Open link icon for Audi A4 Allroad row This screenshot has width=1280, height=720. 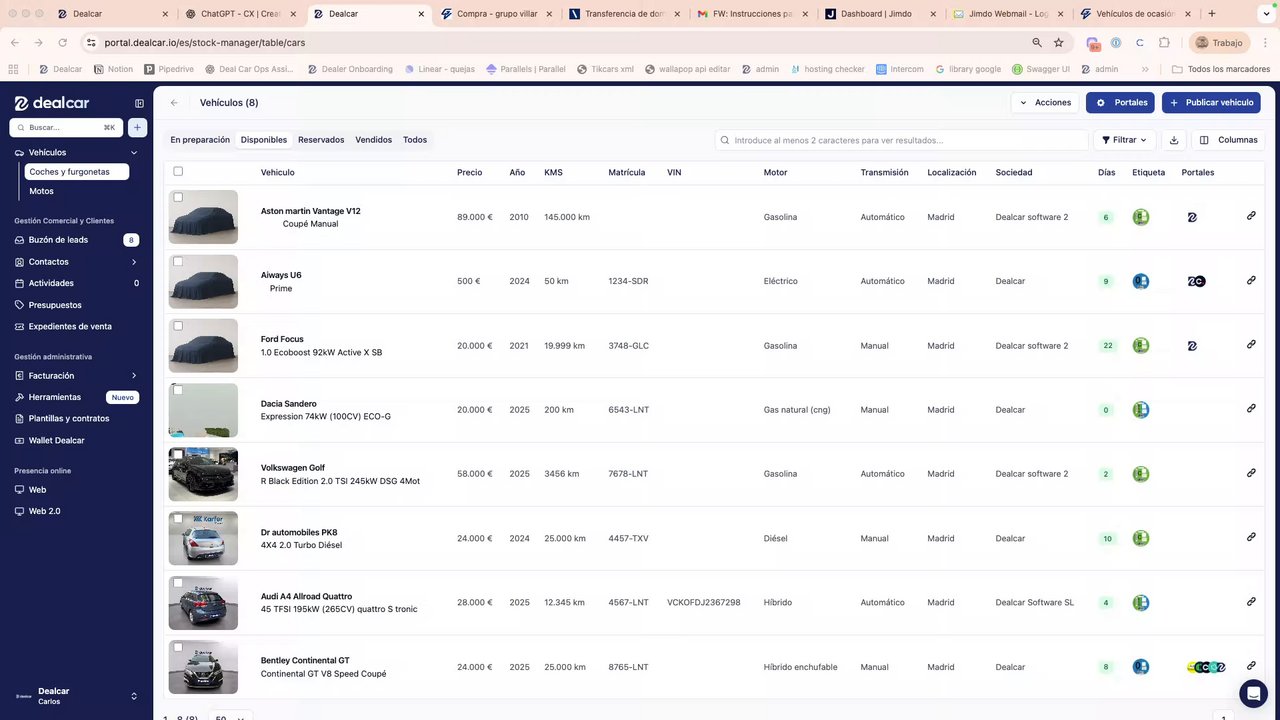pyautogui.click(x=1251, y=601)
